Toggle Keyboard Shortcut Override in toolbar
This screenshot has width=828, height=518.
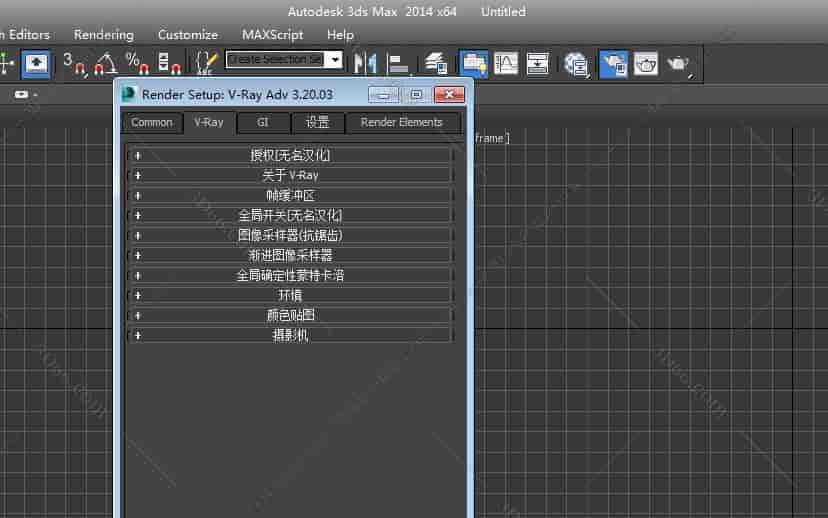(37, 63)
